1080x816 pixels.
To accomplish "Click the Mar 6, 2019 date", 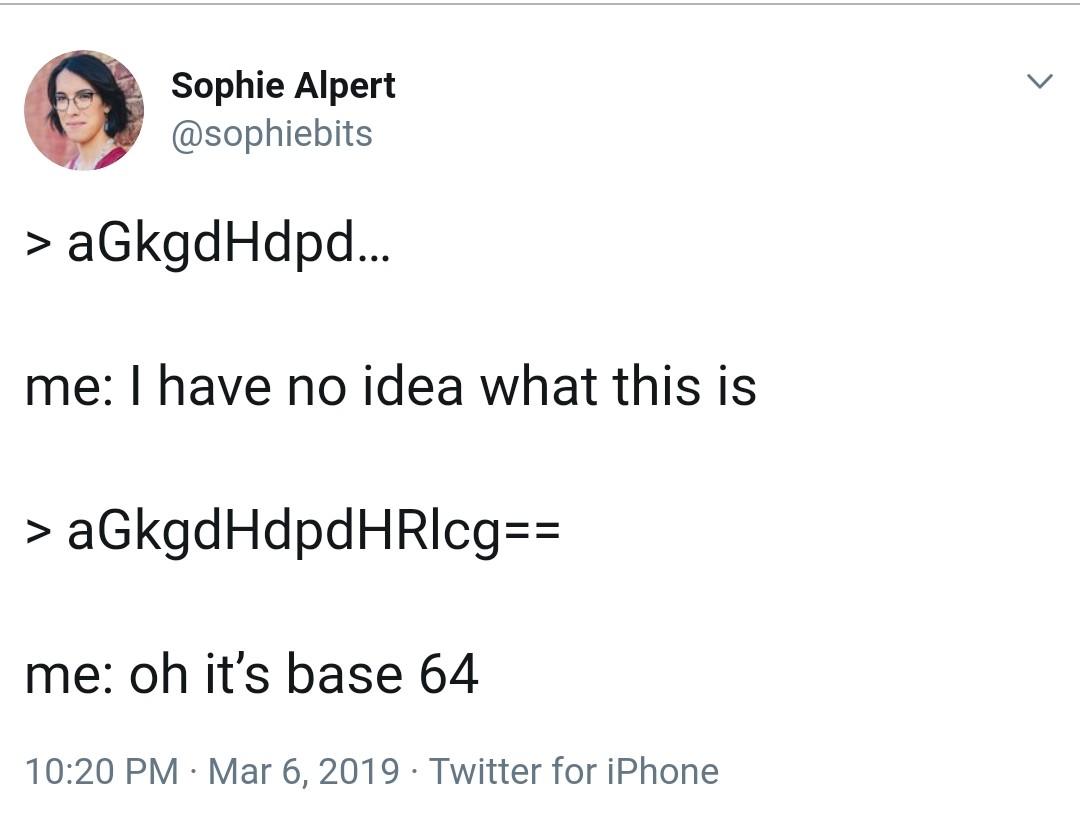I will (x=304, y=771).
